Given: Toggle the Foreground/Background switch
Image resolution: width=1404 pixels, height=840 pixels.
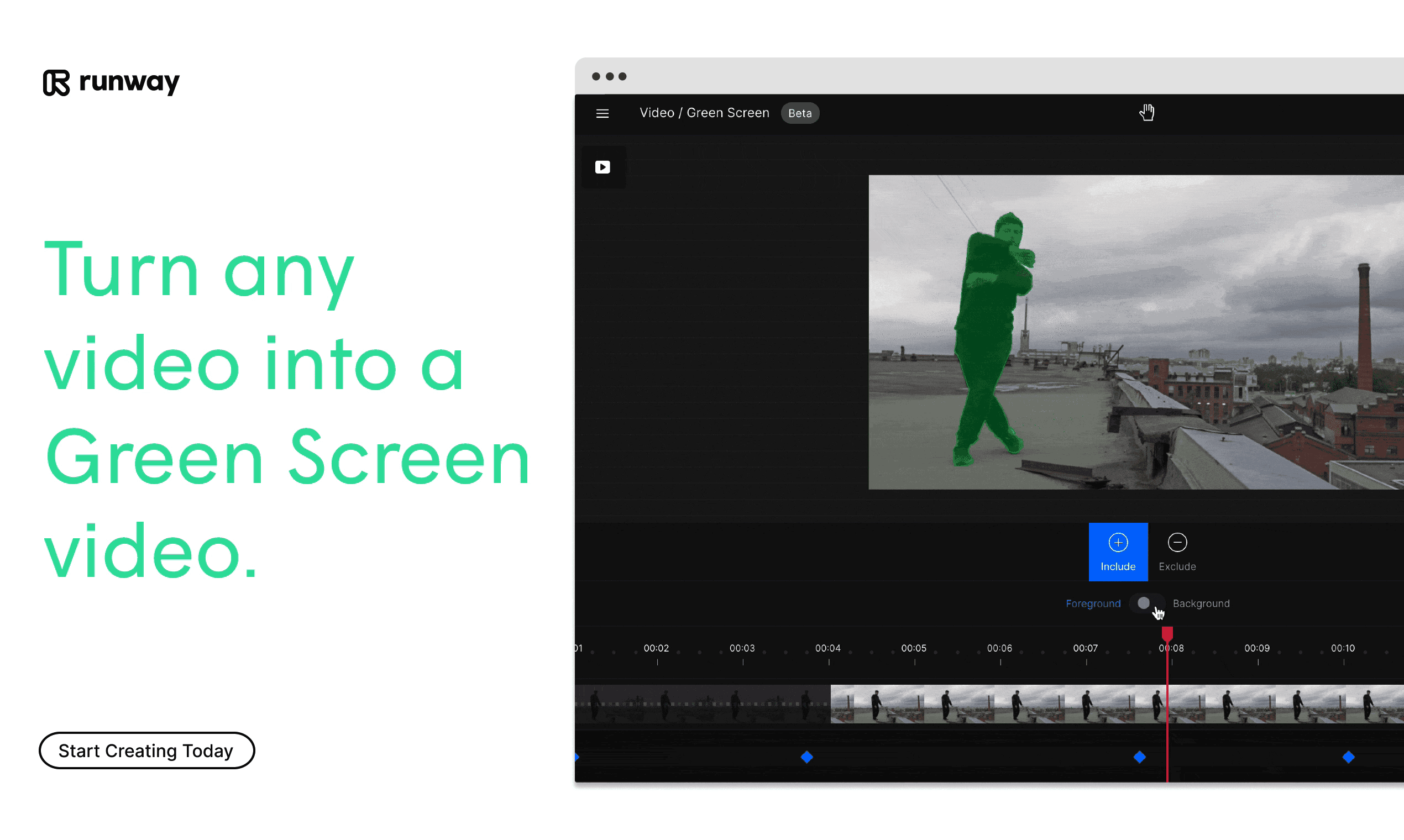Looking at the screenshot, I should [1146, 603].
